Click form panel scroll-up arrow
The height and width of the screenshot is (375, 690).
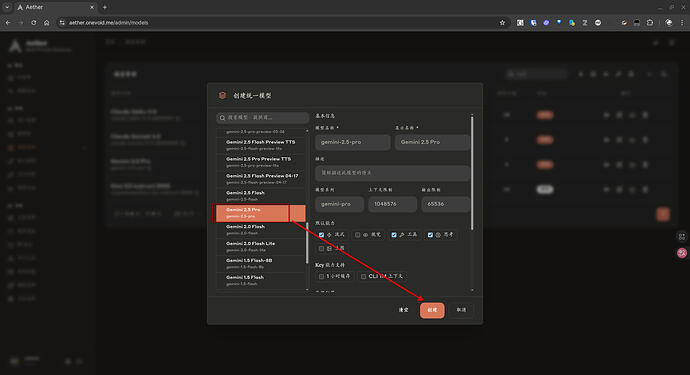[472, 115]
